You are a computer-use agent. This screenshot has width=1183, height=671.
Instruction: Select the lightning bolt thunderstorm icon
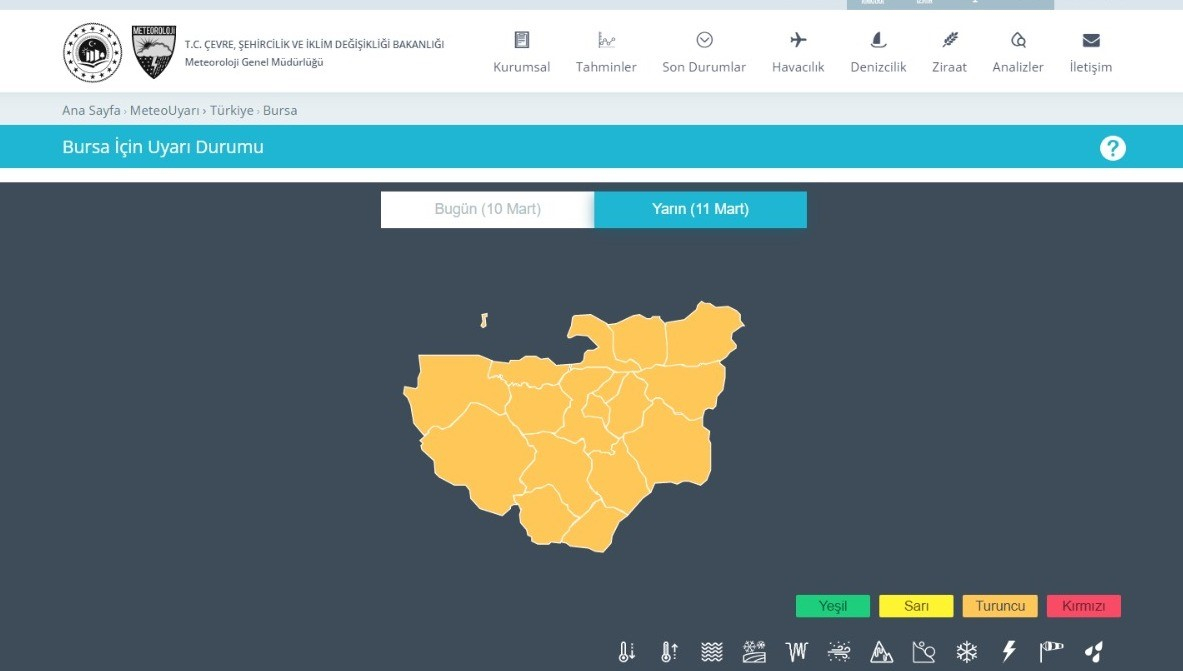(x=1009, y=652)
